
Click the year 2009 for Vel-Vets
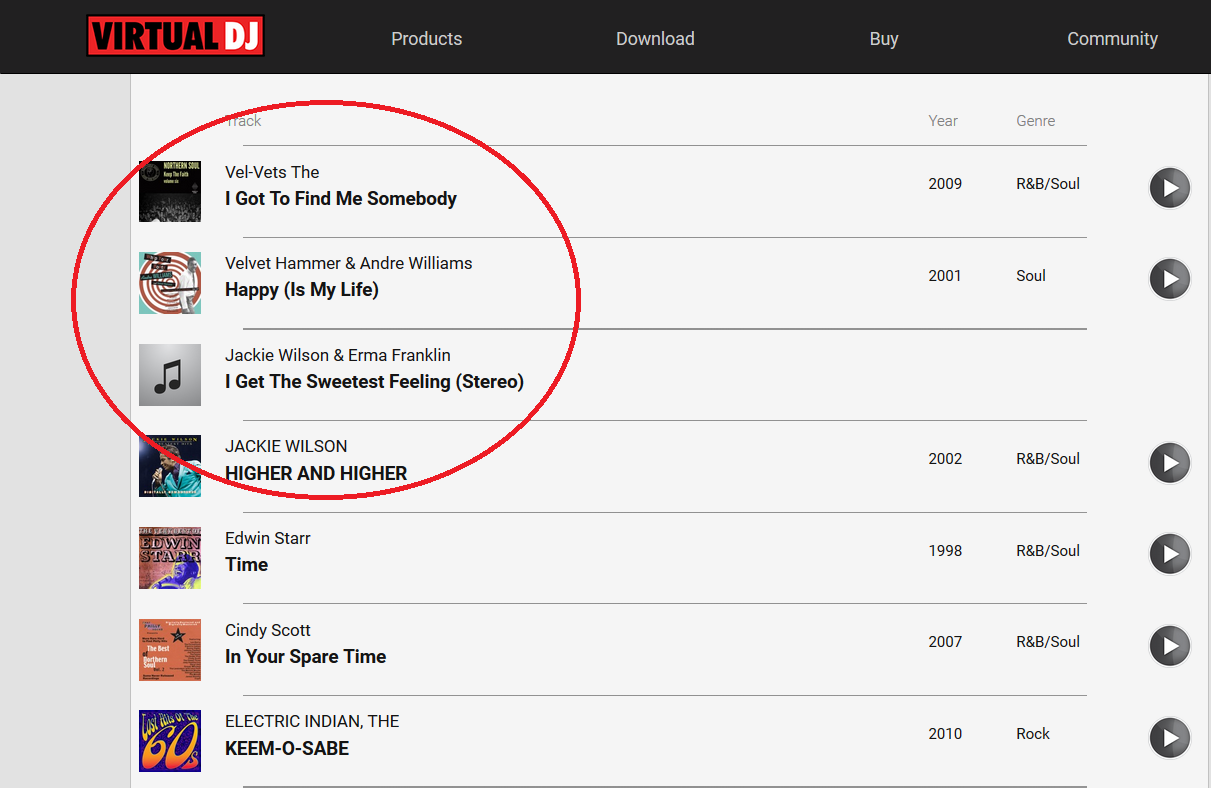945,184
